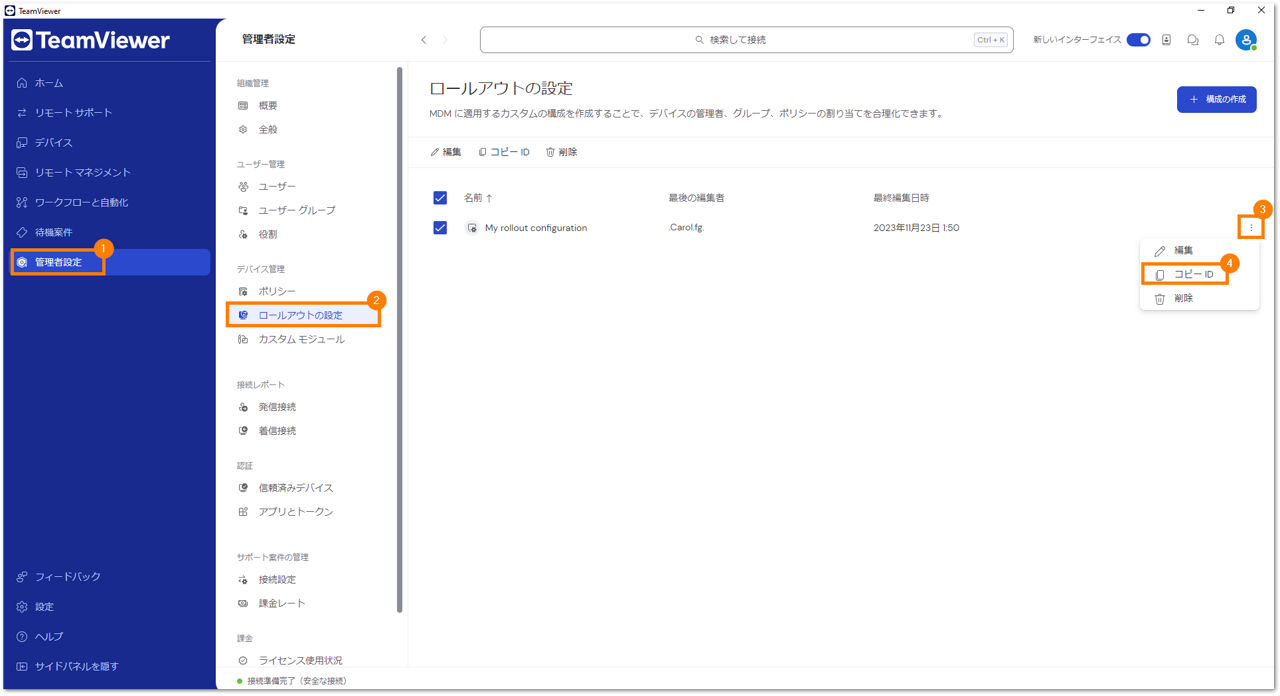Click the contacts icon next to interface toggle
This screenshot has height=696, width=1280.
1167,40
